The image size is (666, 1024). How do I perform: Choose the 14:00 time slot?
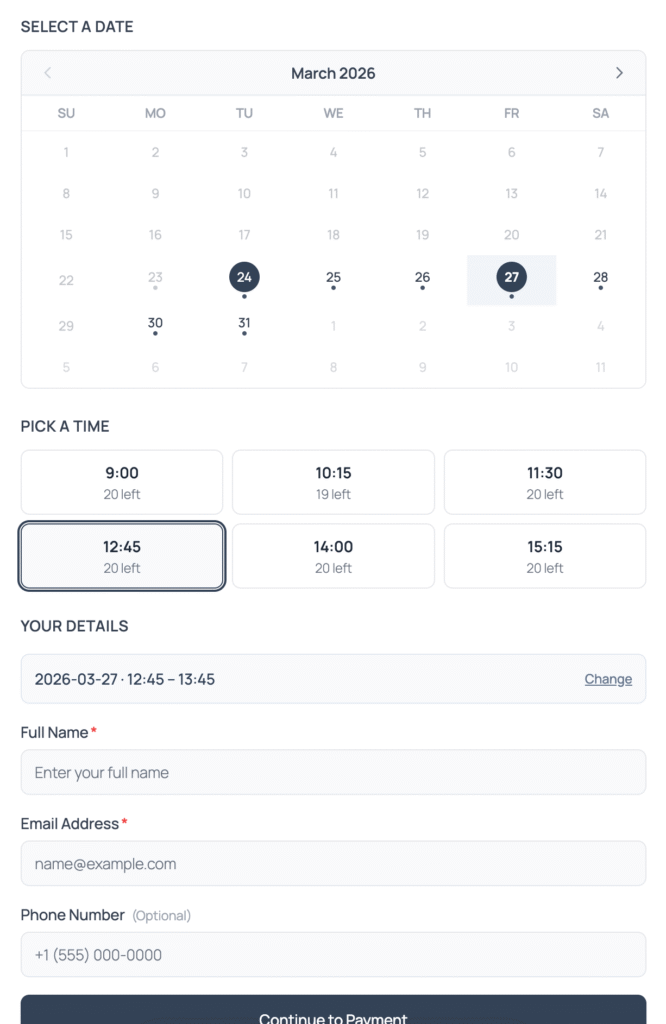click(x=333, y=556)
